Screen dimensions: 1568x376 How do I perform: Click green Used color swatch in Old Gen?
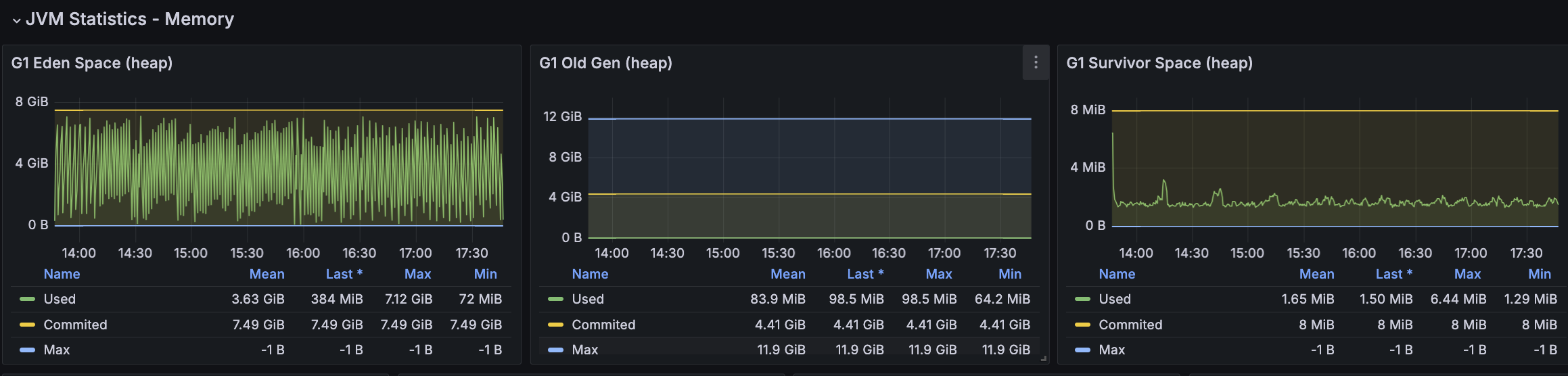(x=555, y=299)
